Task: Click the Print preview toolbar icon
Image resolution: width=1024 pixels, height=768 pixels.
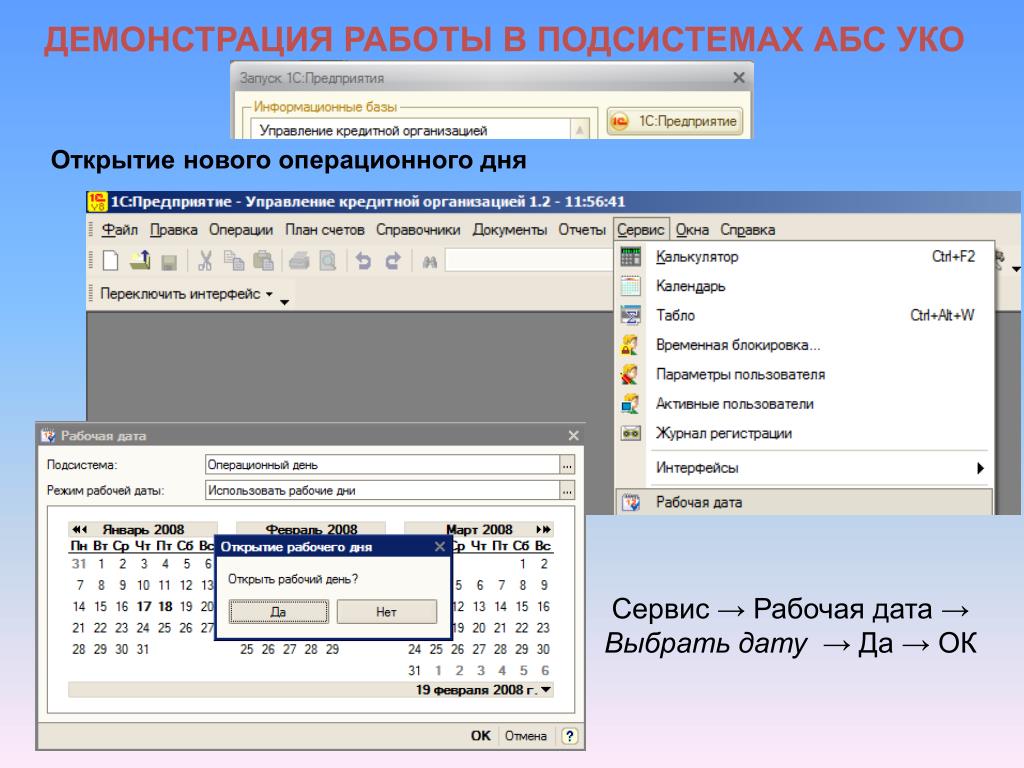Action: tap(328, 261)
